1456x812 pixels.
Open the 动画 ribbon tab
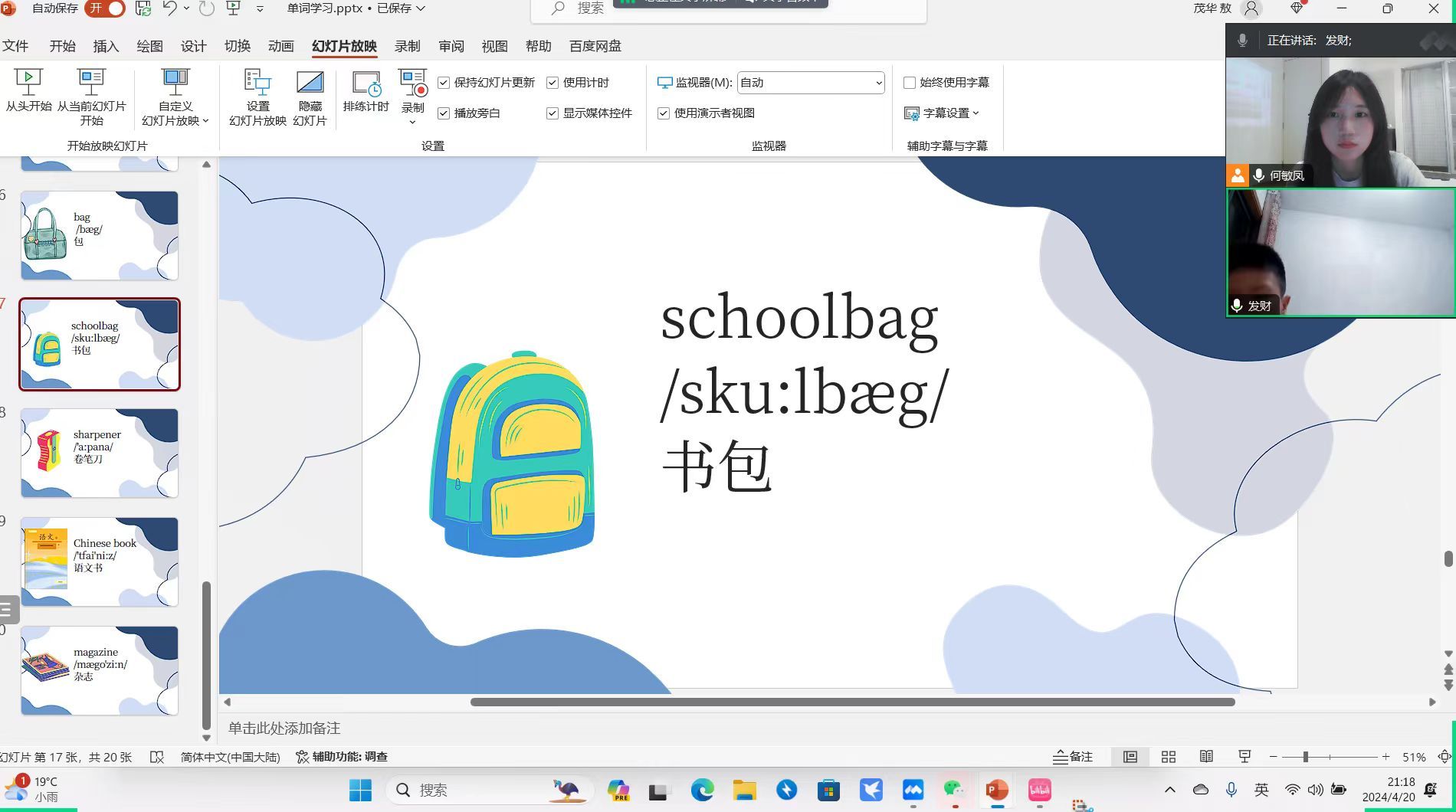(280, 46)
